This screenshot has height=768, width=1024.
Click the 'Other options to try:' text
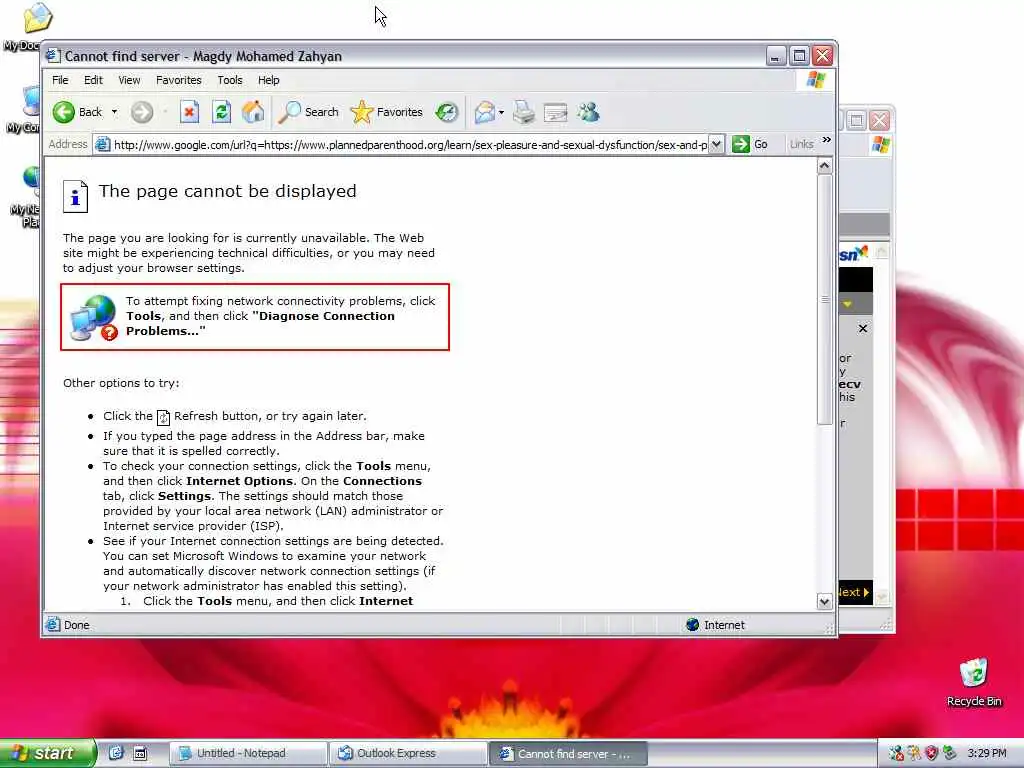121,383
